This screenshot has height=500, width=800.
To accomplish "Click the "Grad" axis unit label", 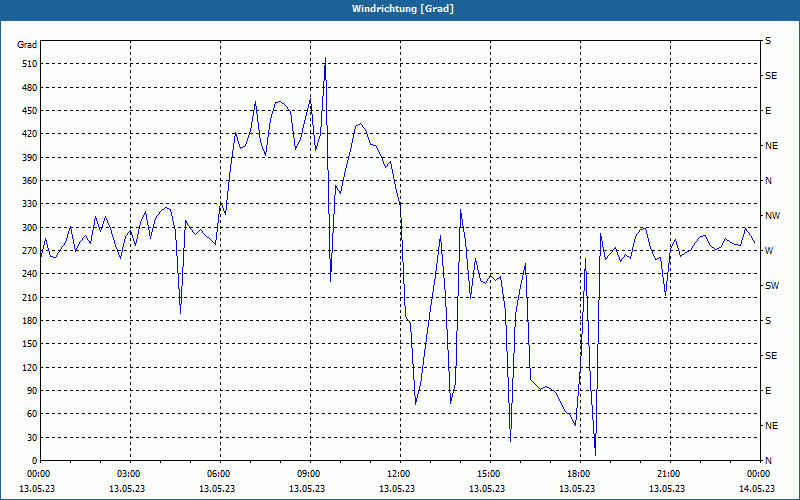I will (x=27, y=45).
